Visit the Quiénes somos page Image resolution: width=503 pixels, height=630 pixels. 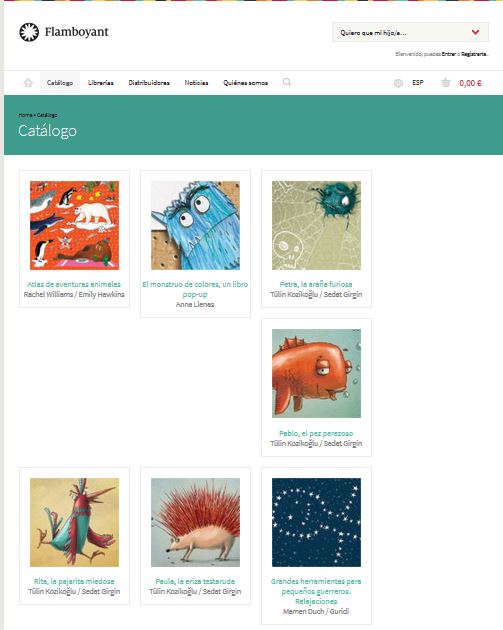pyautogui.click(x=245, y=83)
